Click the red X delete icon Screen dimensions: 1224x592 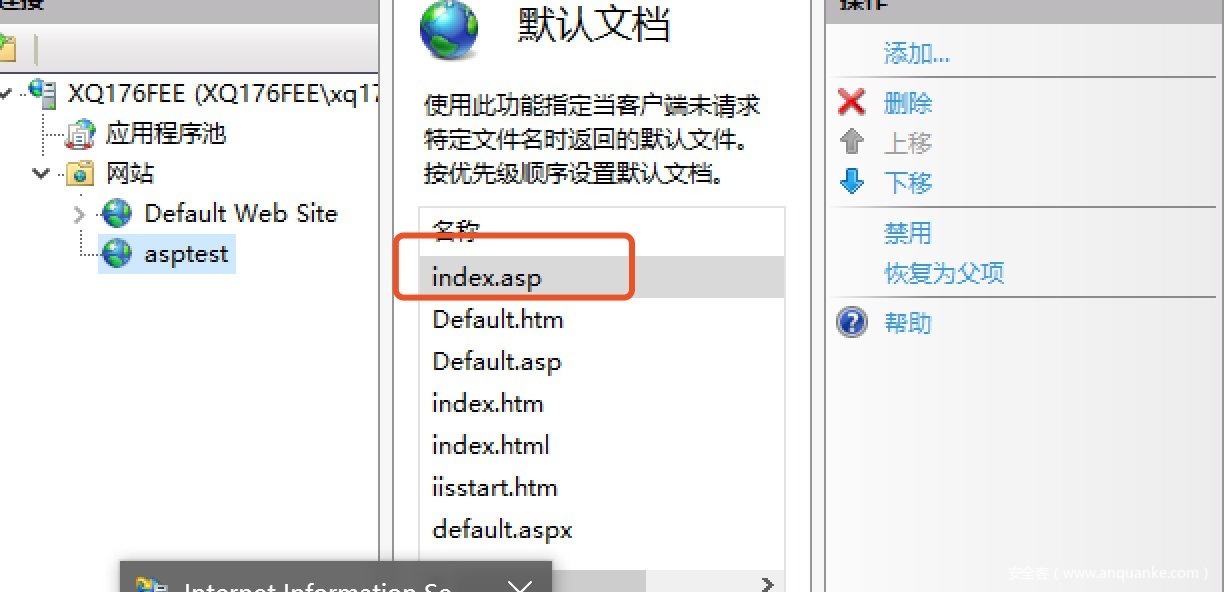[x=851, y=103]
